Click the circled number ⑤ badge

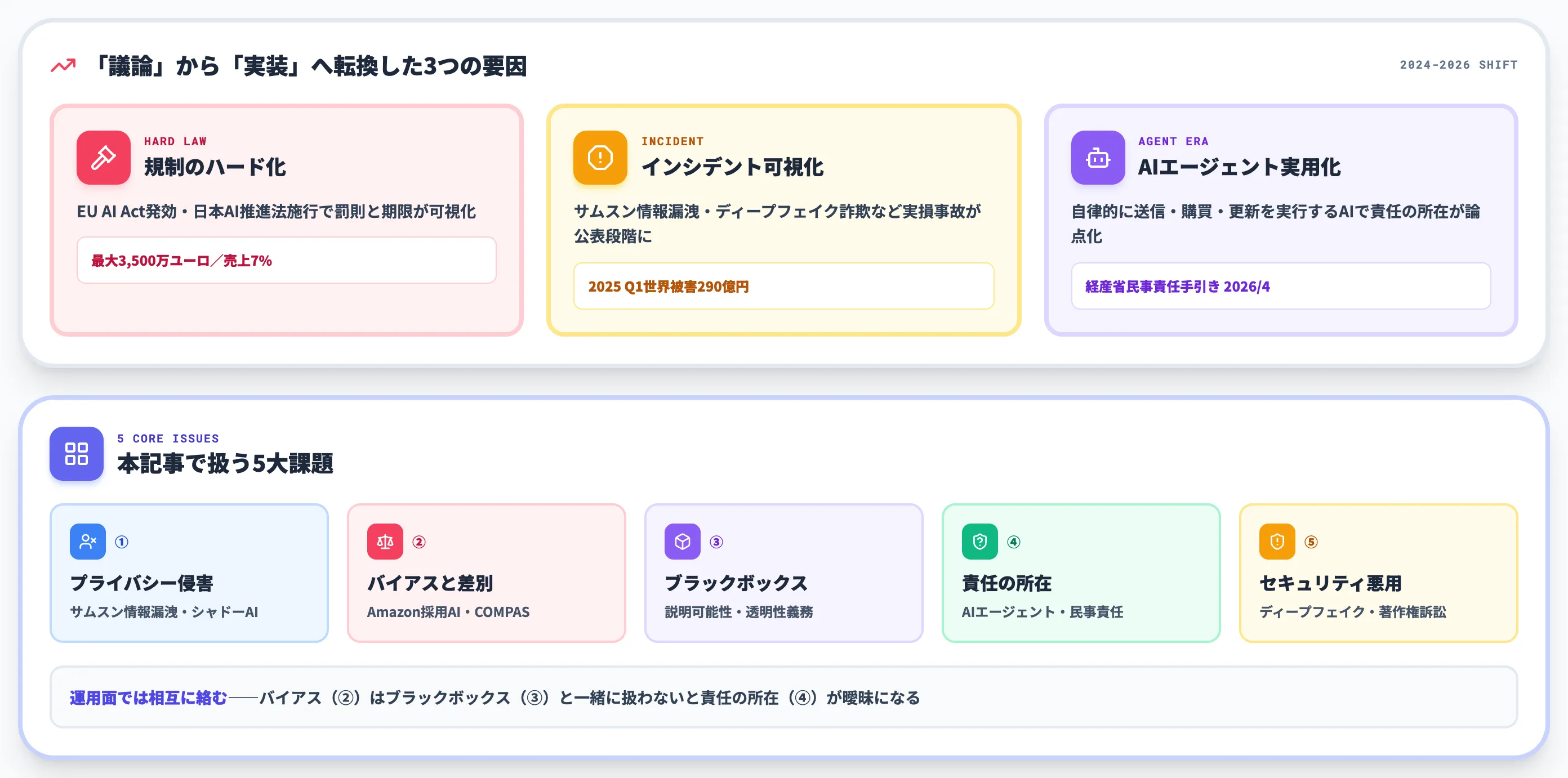tap(1311, 542)
